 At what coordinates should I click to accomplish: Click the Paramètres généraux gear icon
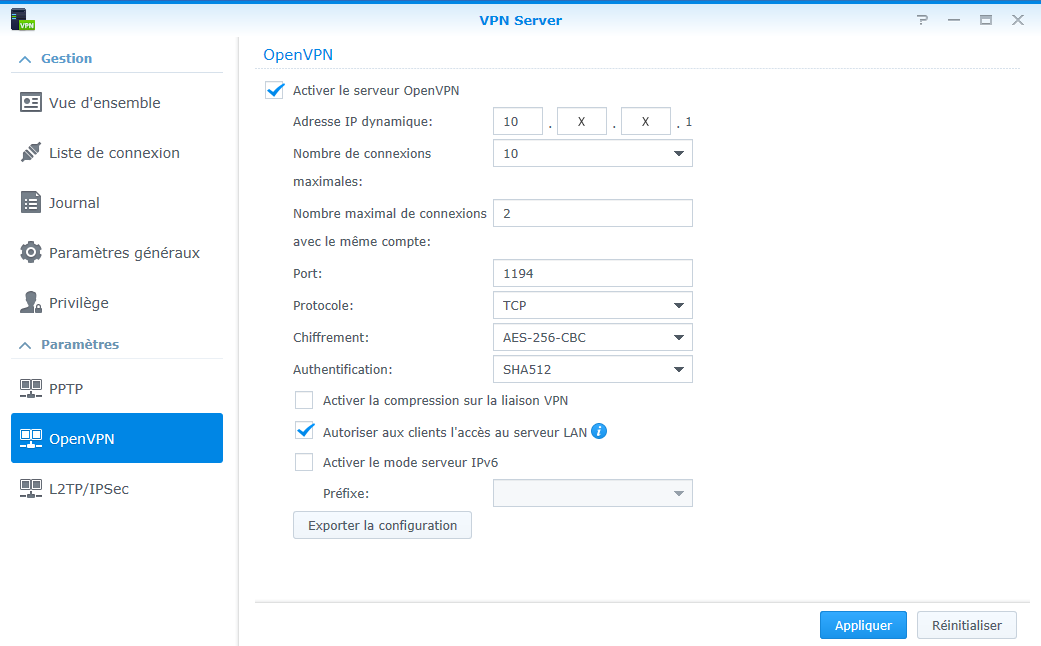[31, 252]
